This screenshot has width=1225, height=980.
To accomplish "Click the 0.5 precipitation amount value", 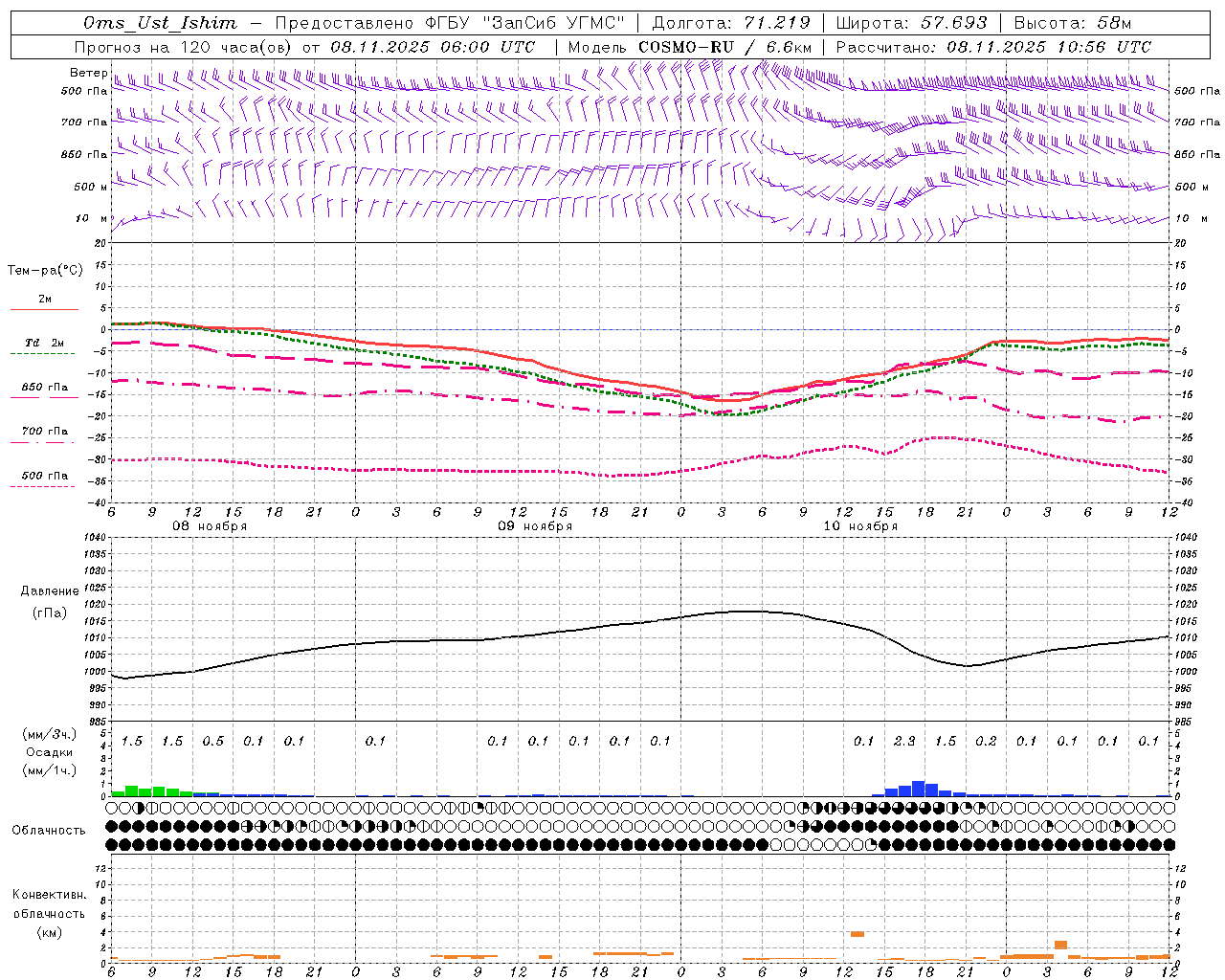I will 212,741.
